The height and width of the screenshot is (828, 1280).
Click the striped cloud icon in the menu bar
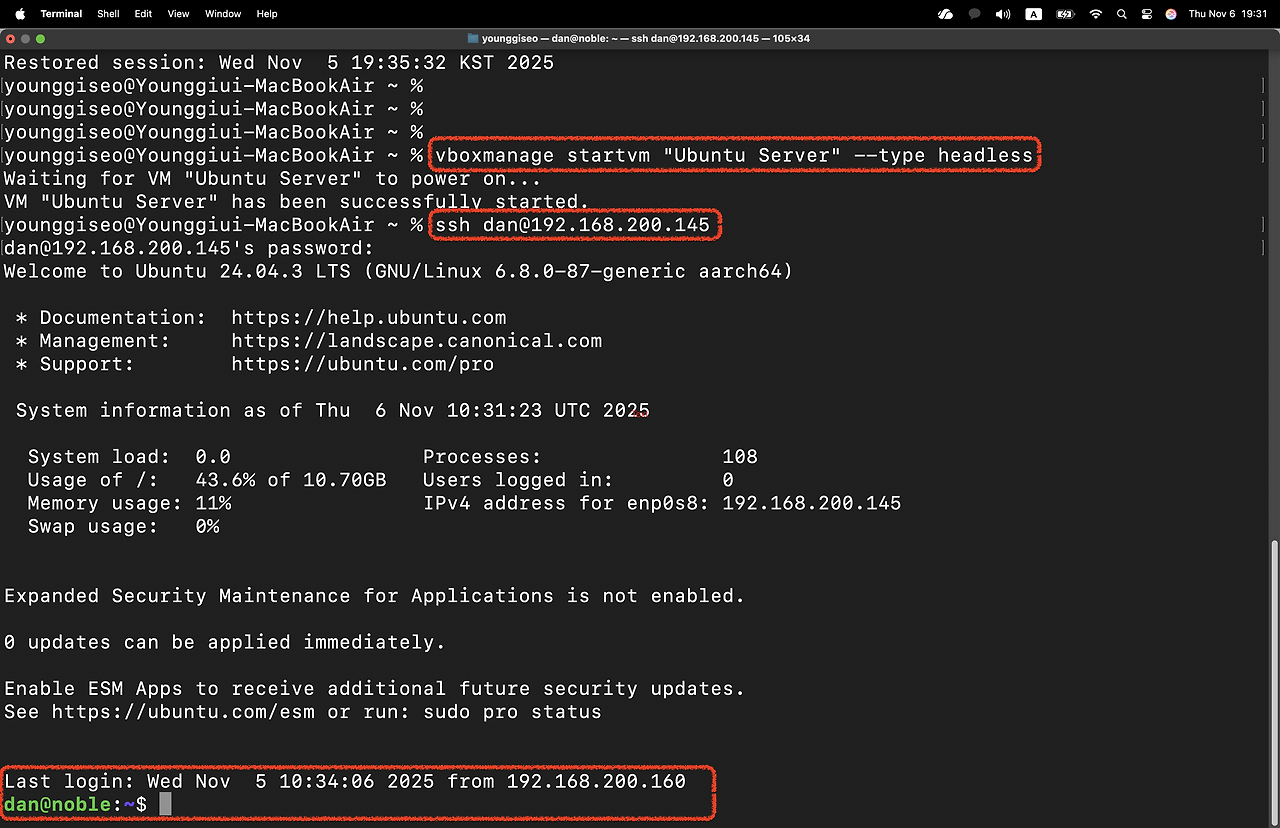[x=945, y=14]
